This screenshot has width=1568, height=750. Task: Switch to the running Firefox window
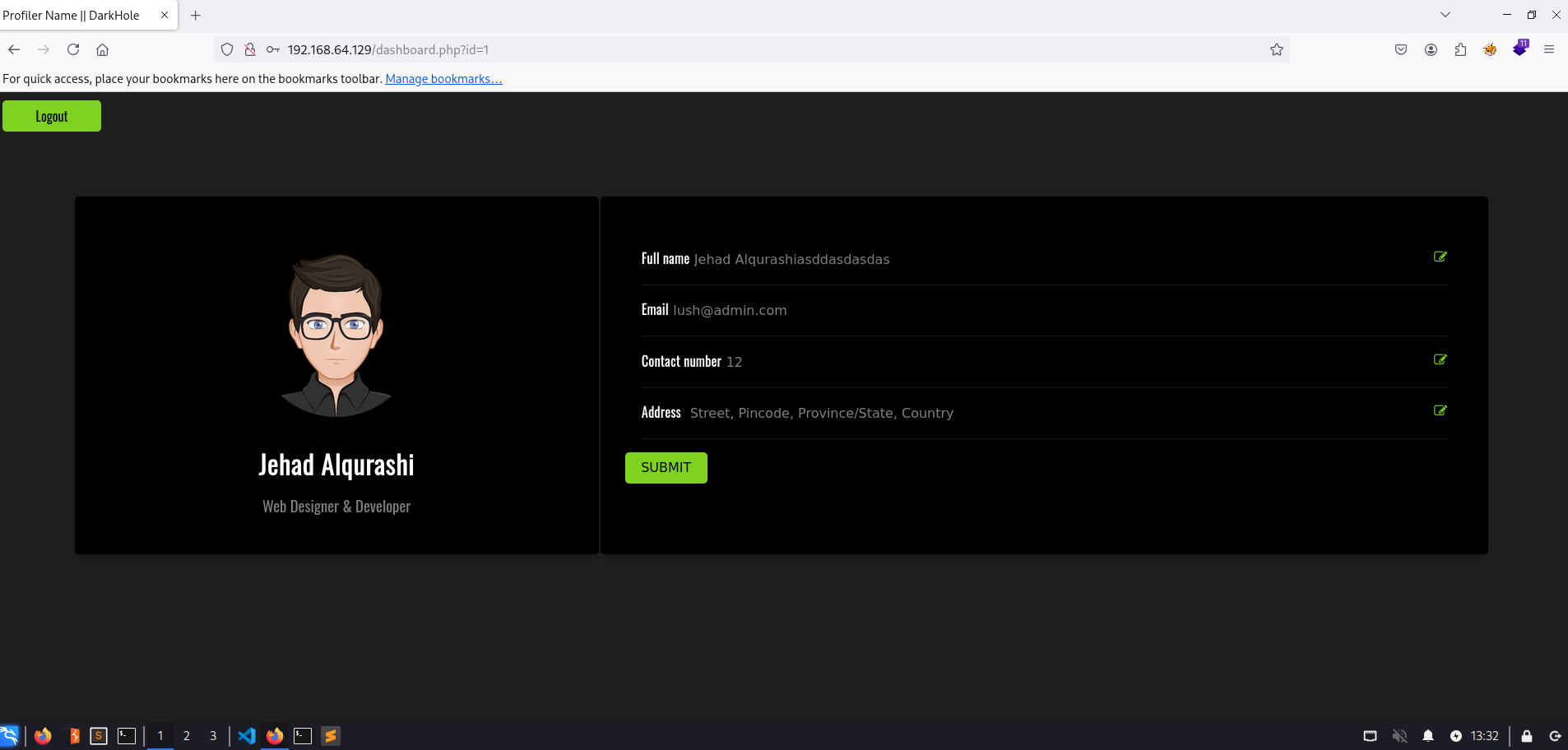coord(275,736)
